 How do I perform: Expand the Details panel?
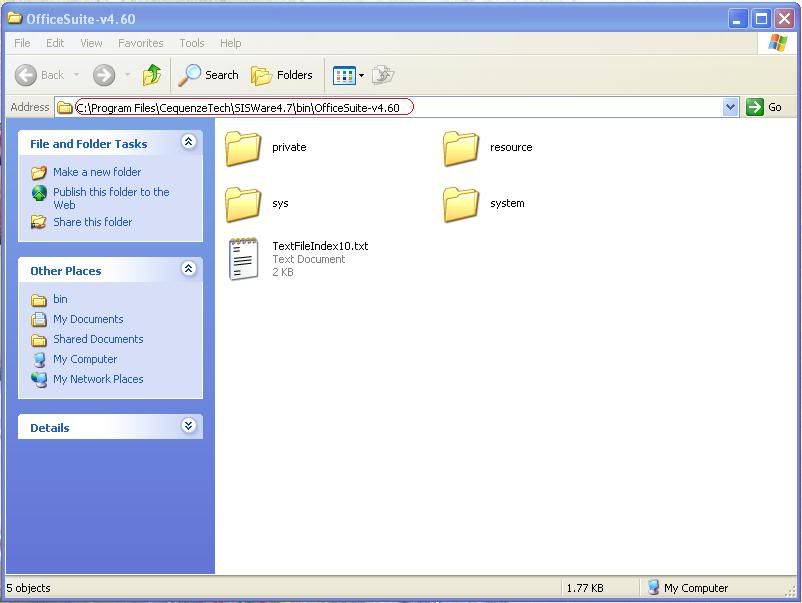pyautogui.click(x=188, y=426)
